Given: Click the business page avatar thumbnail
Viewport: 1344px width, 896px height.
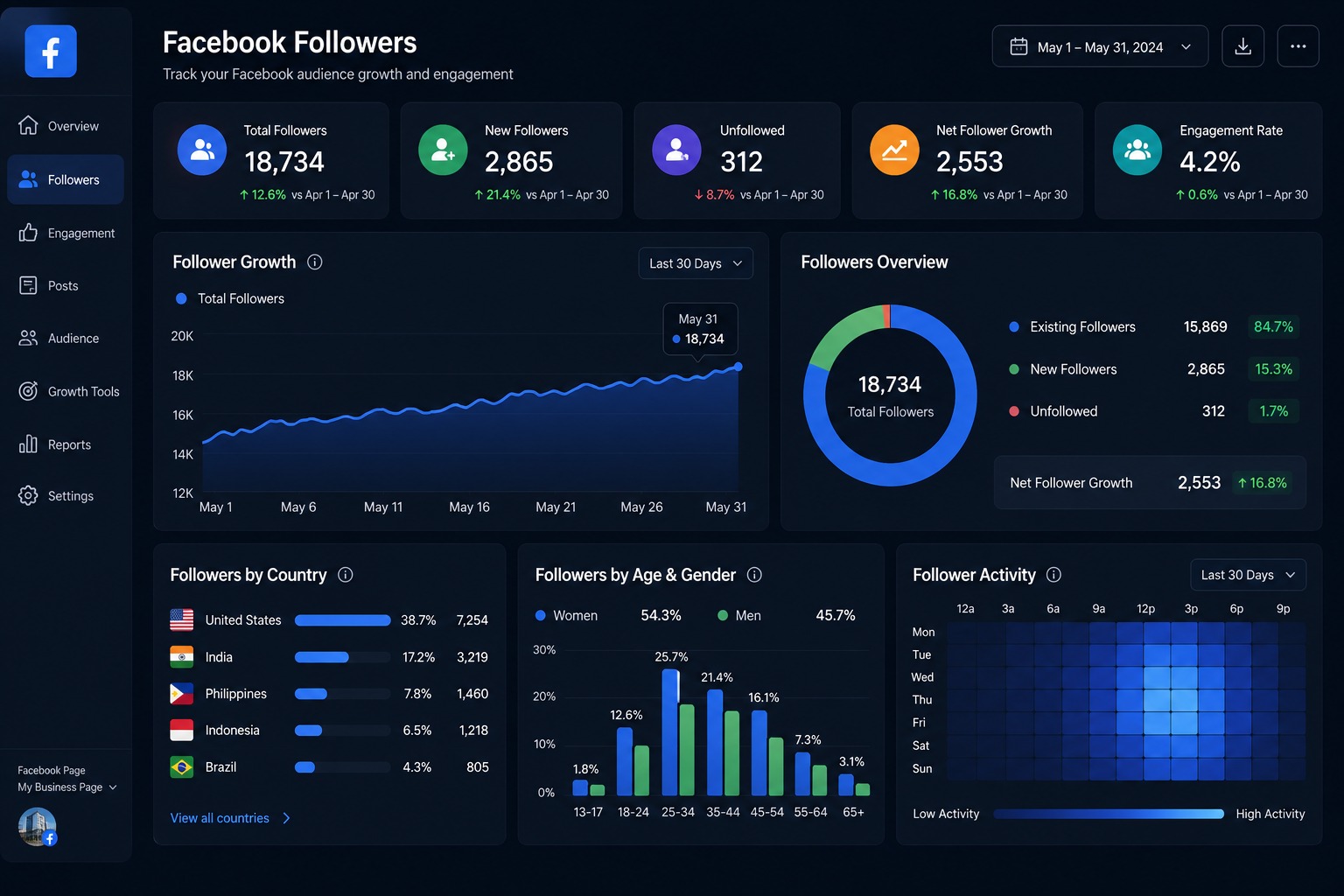Looking at the screenshot, I should [37, 827].
